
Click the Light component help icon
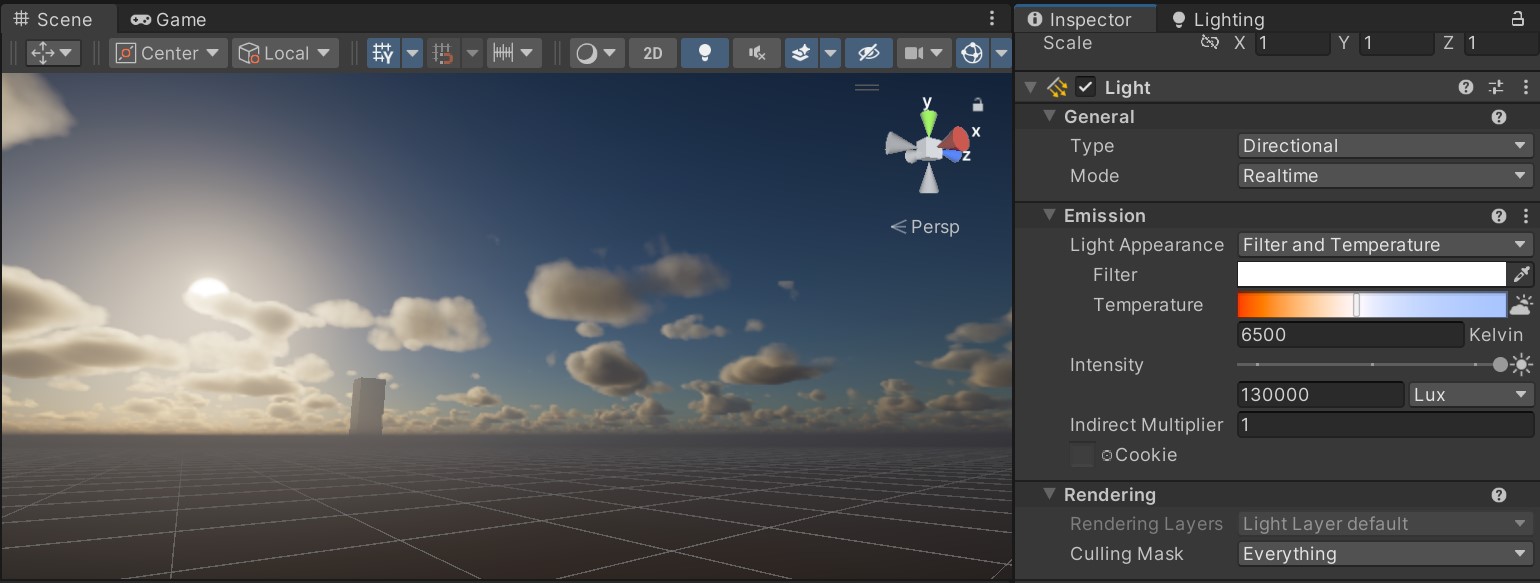tap(1465, 87)
